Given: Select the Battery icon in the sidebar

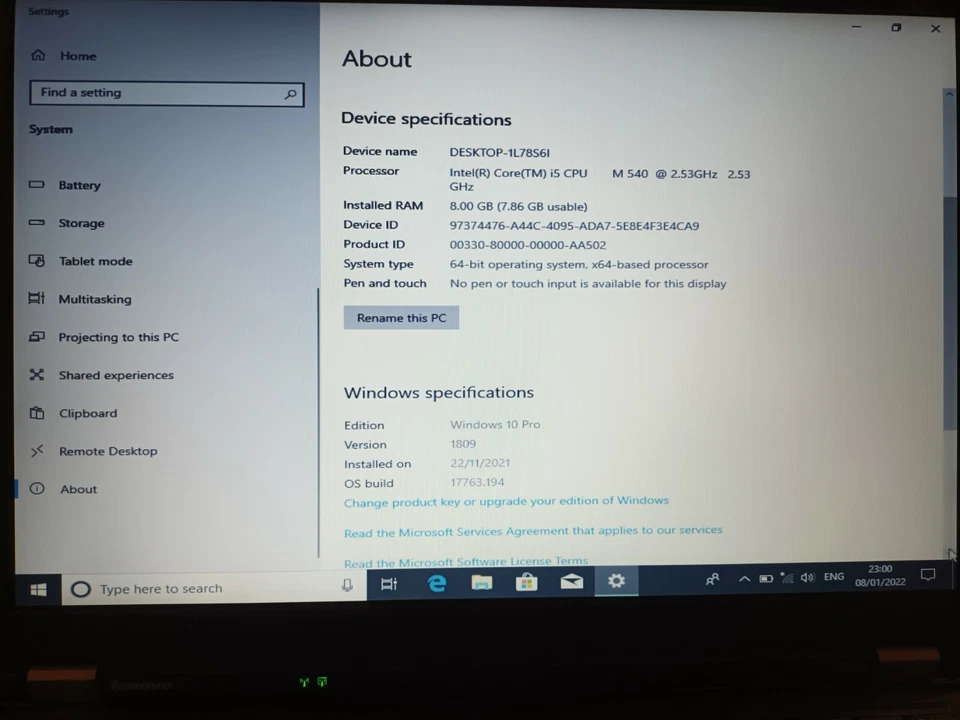Looking at the screenshot, I should (x=36, y=184).
